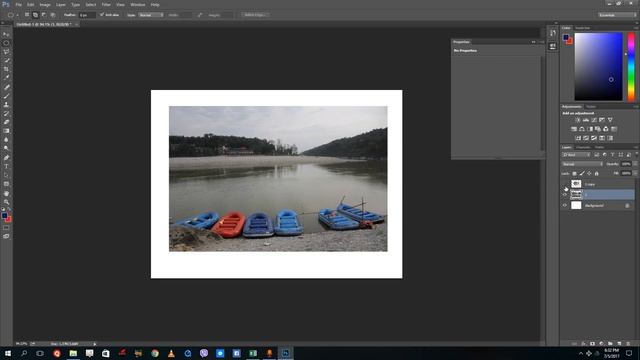
Task: Switch to the Swatches tab
Action: [x=582, y=28]
